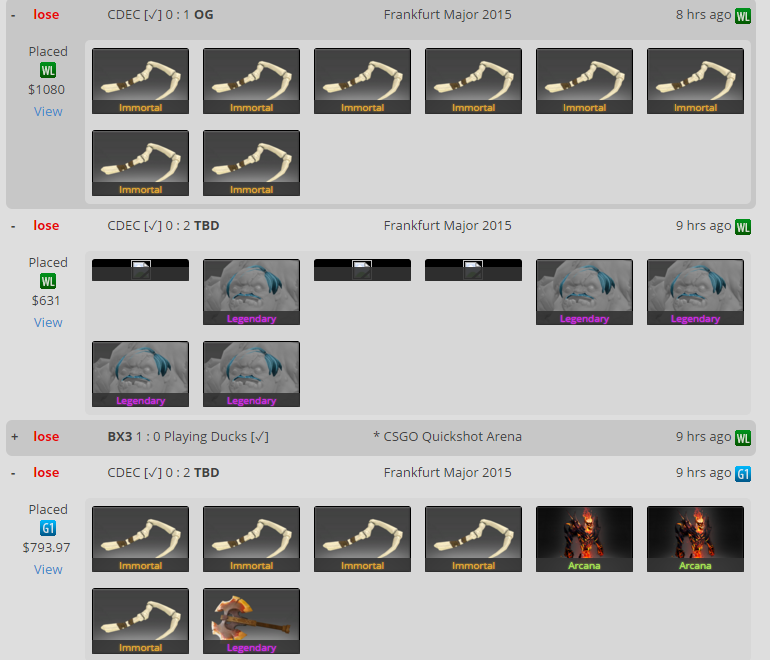Viewport: 770px width, 660px height.
Task: Collapse the $793.97 CDEC vs TBD bet
Action: point(13,473)
